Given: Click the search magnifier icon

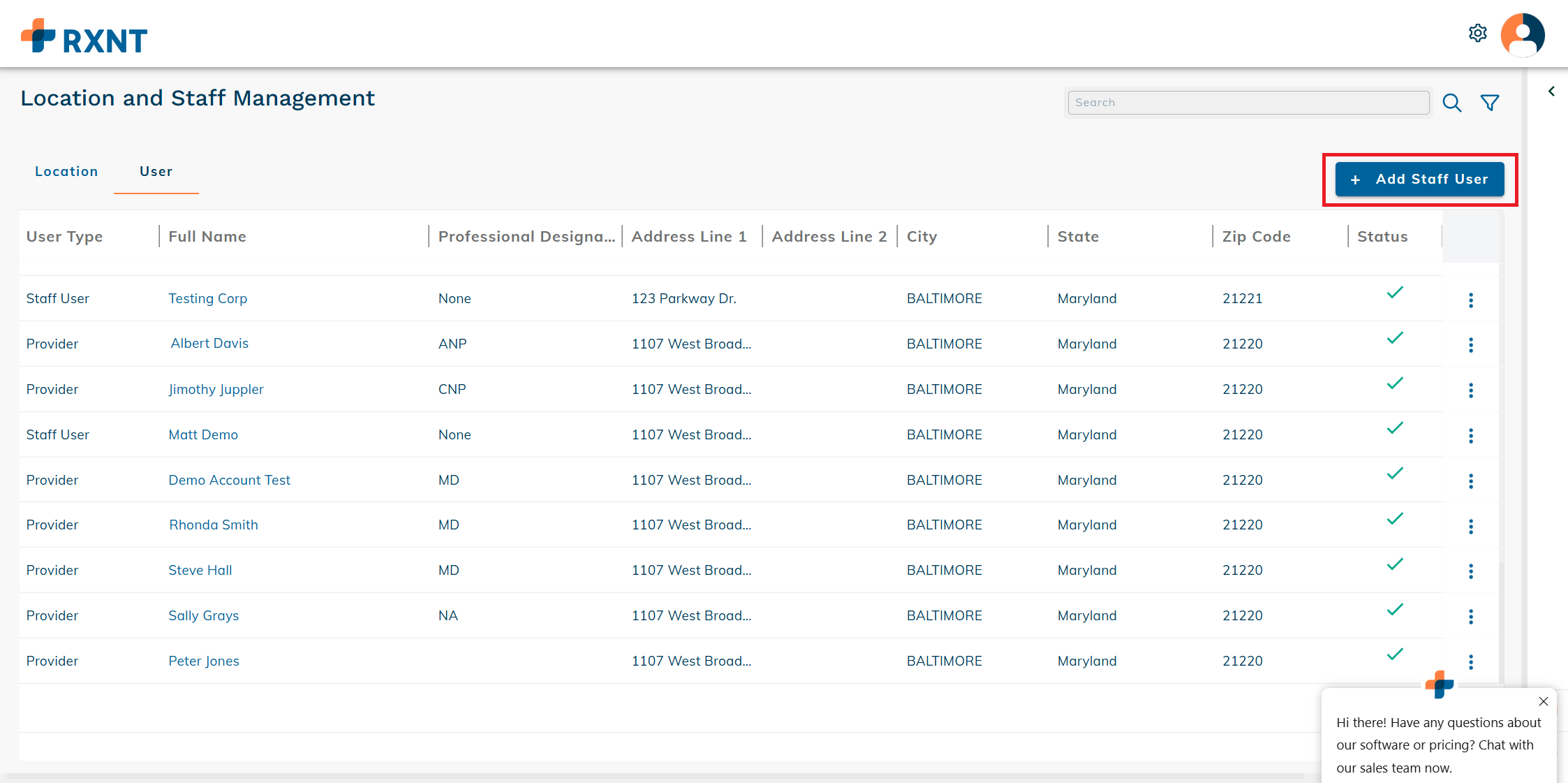Looking at the screenshot, I should point(1452,103).
